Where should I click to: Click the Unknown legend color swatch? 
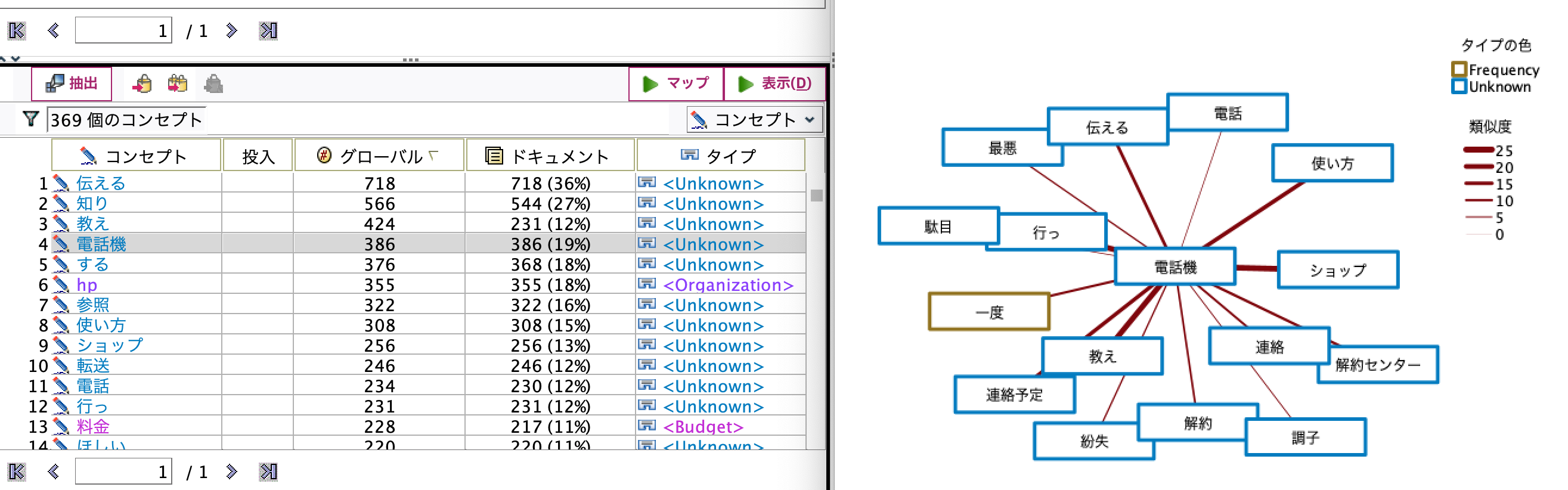pyautogui.click(x=1458, y=86)
